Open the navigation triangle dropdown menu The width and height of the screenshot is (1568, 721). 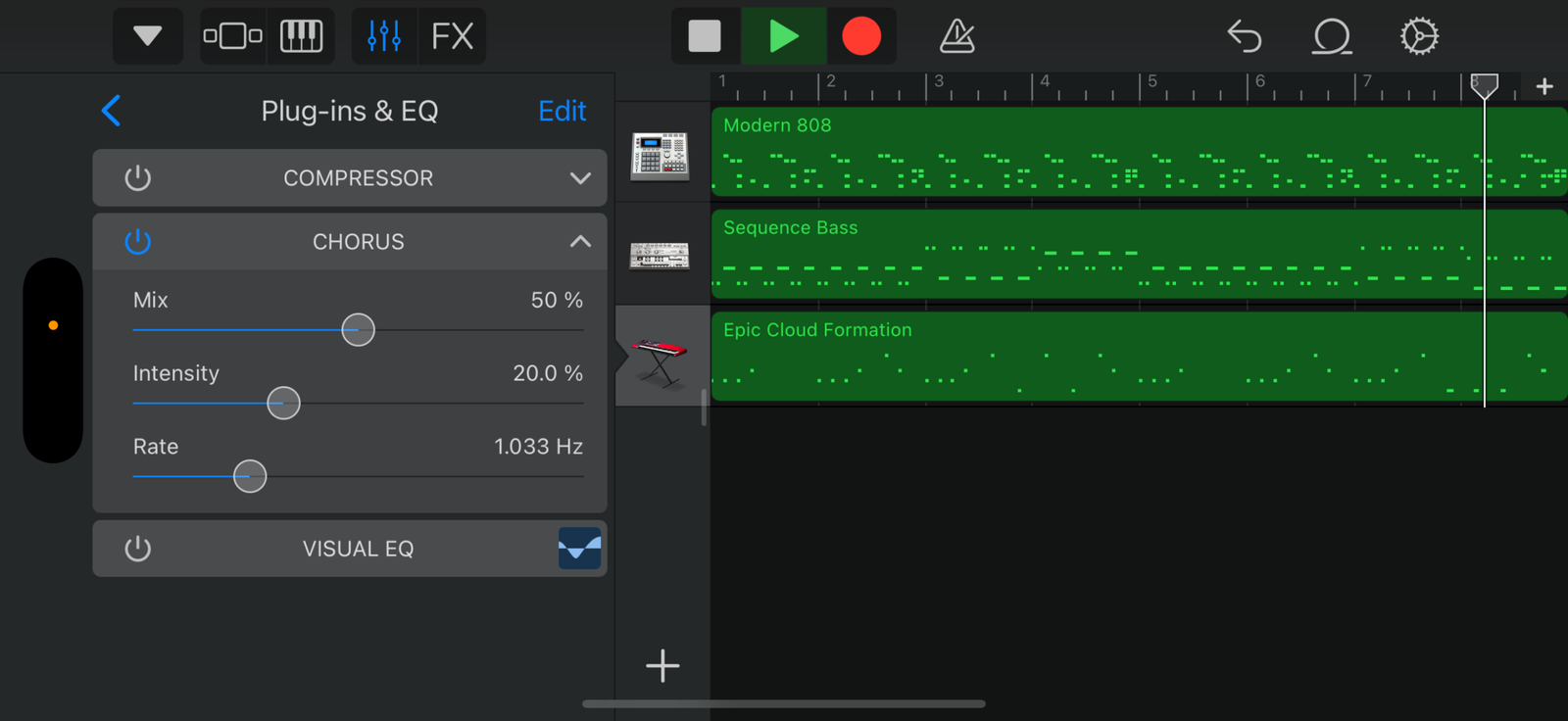point(148,36)
